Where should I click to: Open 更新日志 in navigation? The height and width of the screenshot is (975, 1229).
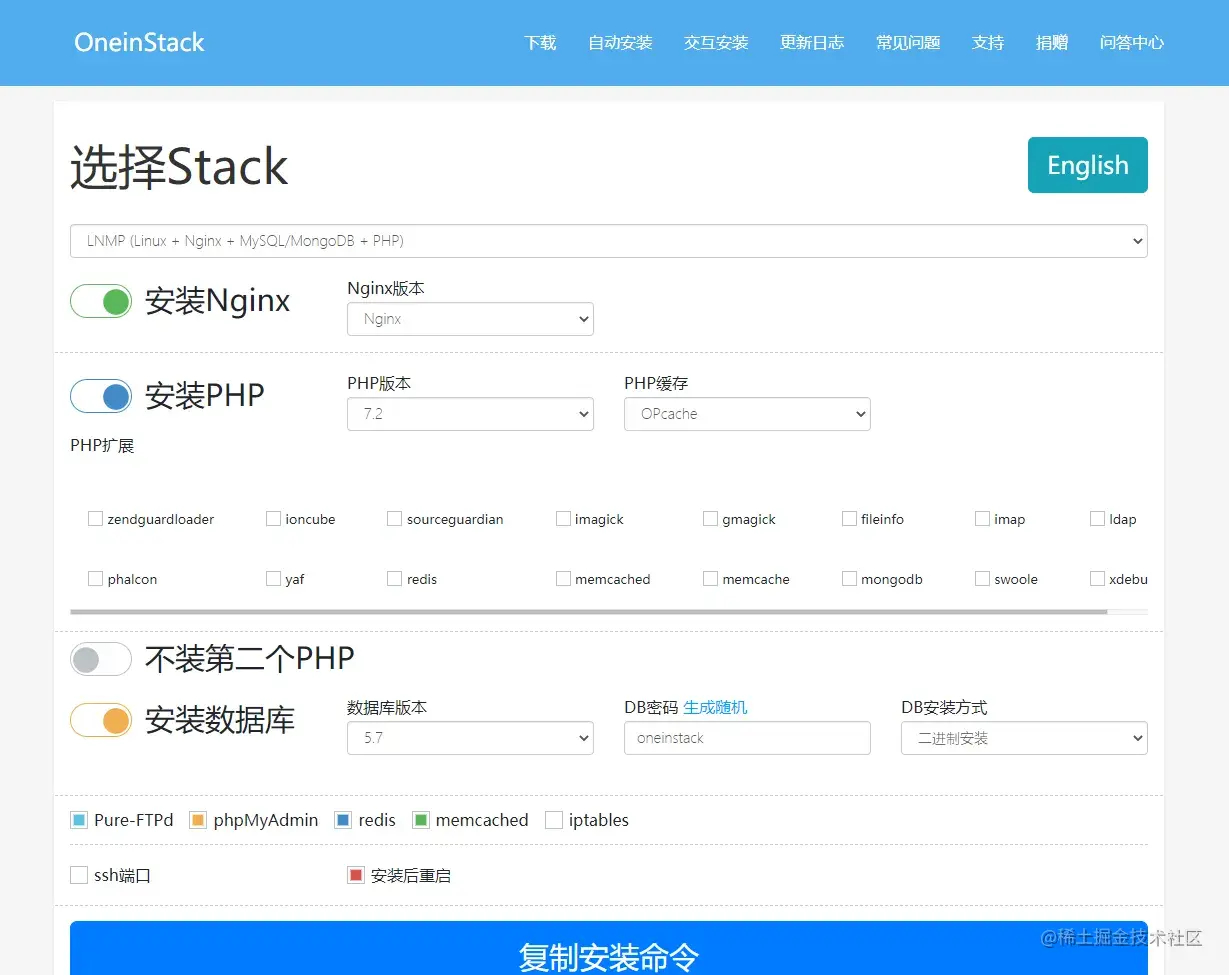[812, 43]
